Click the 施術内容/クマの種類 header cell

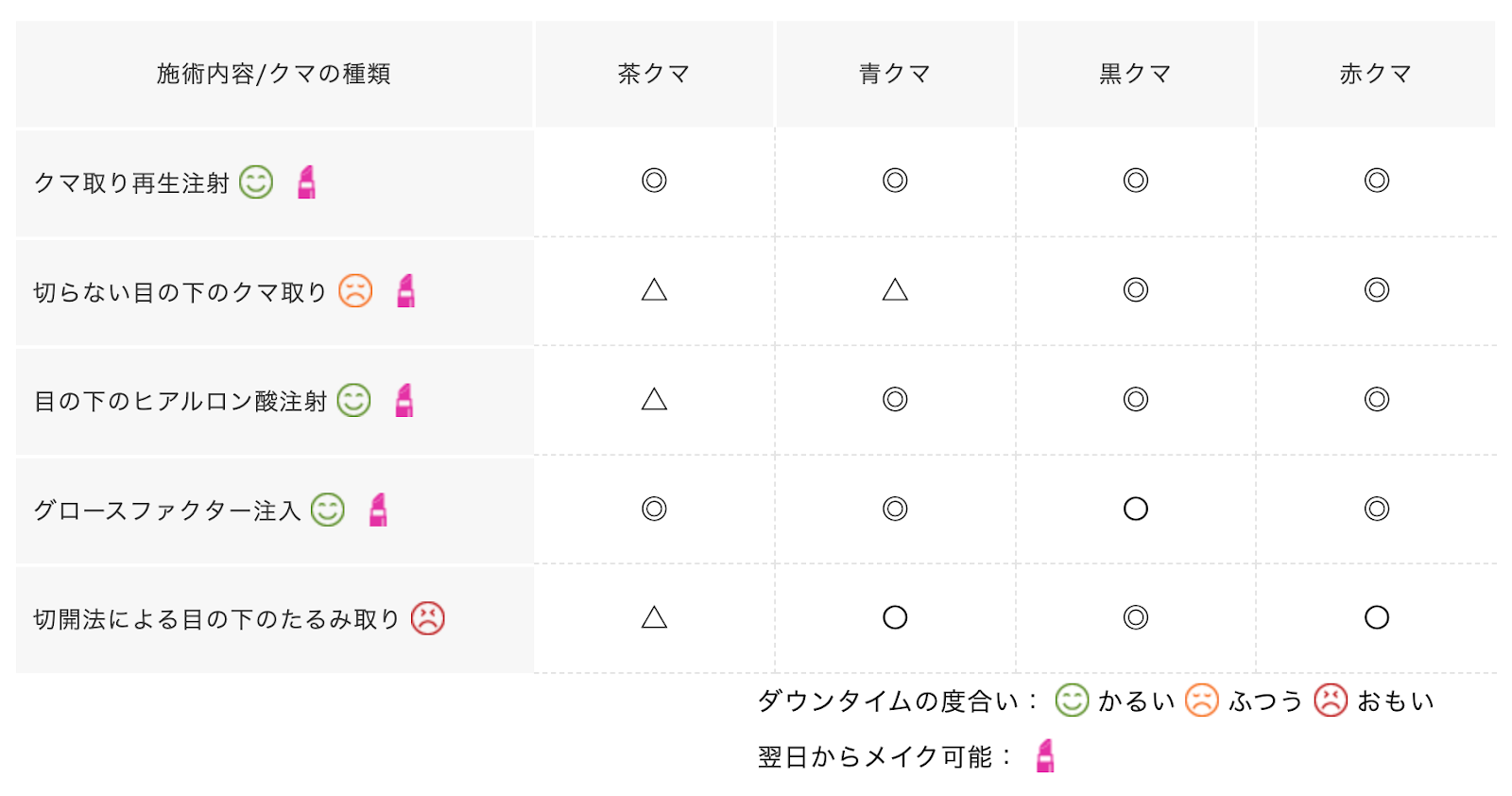pos(274,74)
